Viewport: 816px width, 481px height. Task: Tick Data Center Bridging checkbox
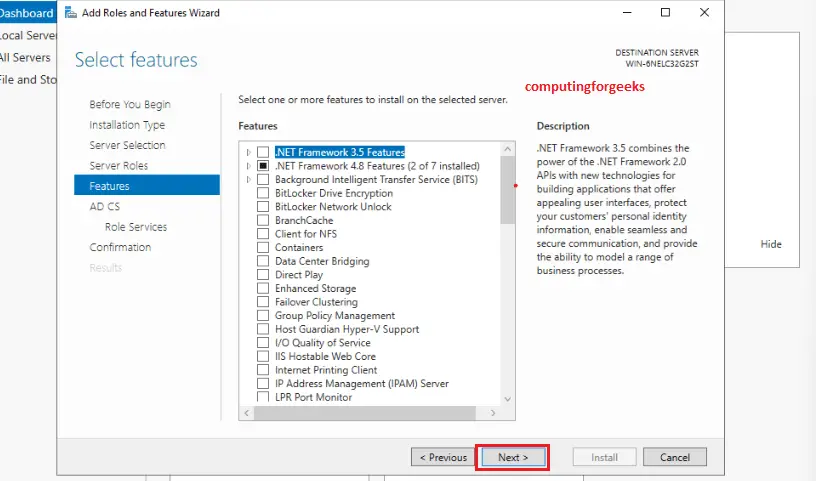[x=263, y=261]
